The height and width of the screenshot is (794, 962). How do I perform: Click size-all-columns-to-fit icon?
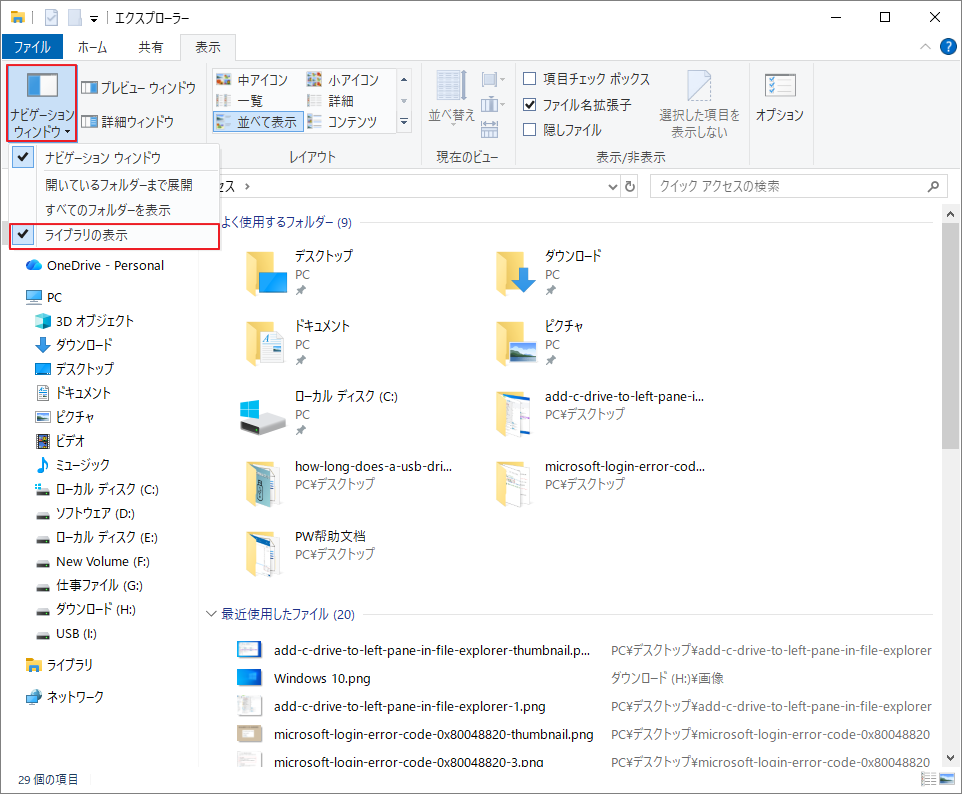[x=490, y=129]
